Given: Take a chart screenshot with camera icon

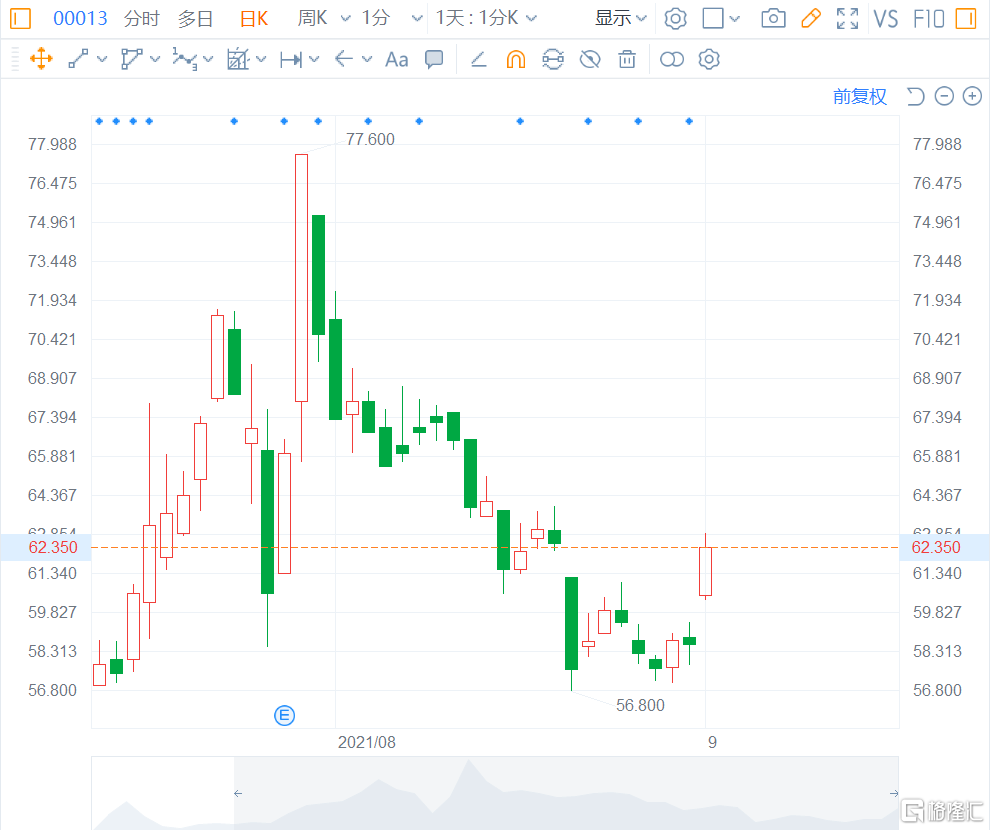Looking at the screenshot, I should point(773,18).
